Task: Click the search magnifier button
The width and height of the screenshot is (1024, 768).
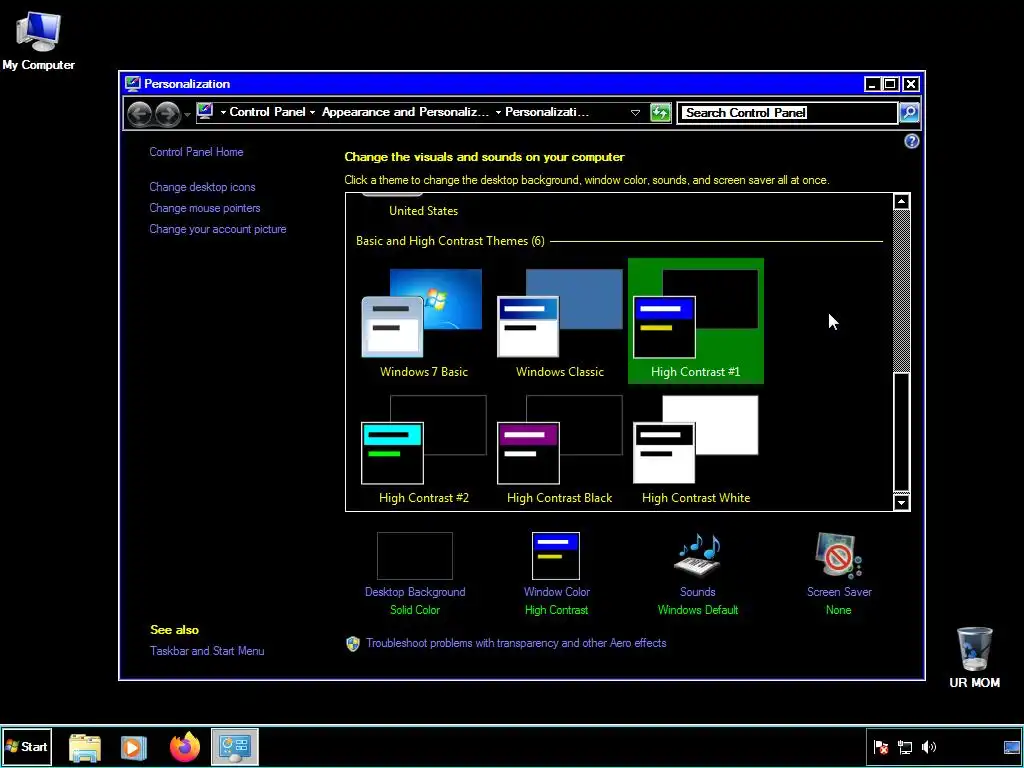Action: [x=908, y=112]
